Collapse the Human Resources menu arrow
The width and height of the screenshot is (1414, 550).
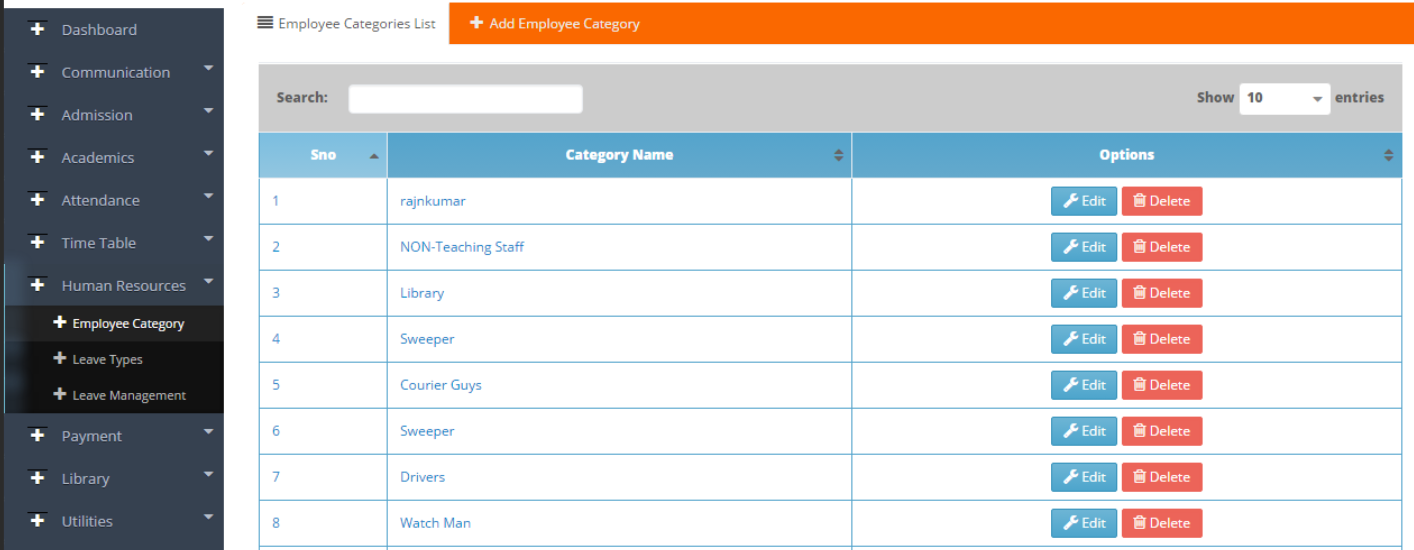208,282
